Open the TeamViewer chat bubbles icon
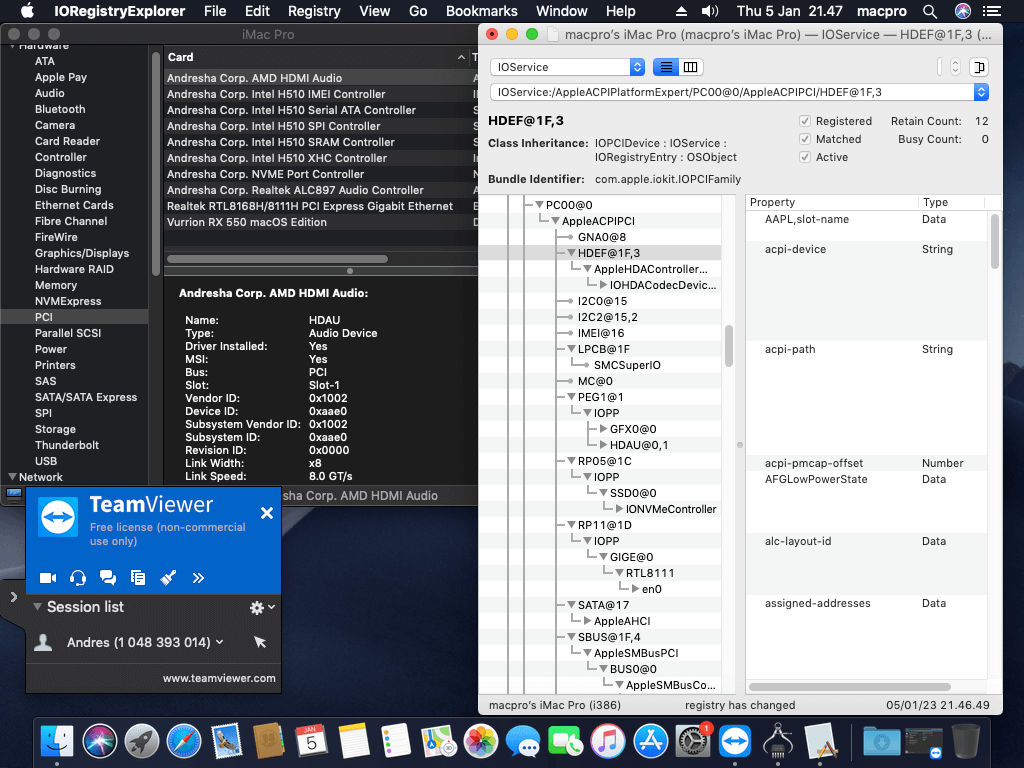The width and height of the screenshot is (1024, 768). click(x=108, y=578)
